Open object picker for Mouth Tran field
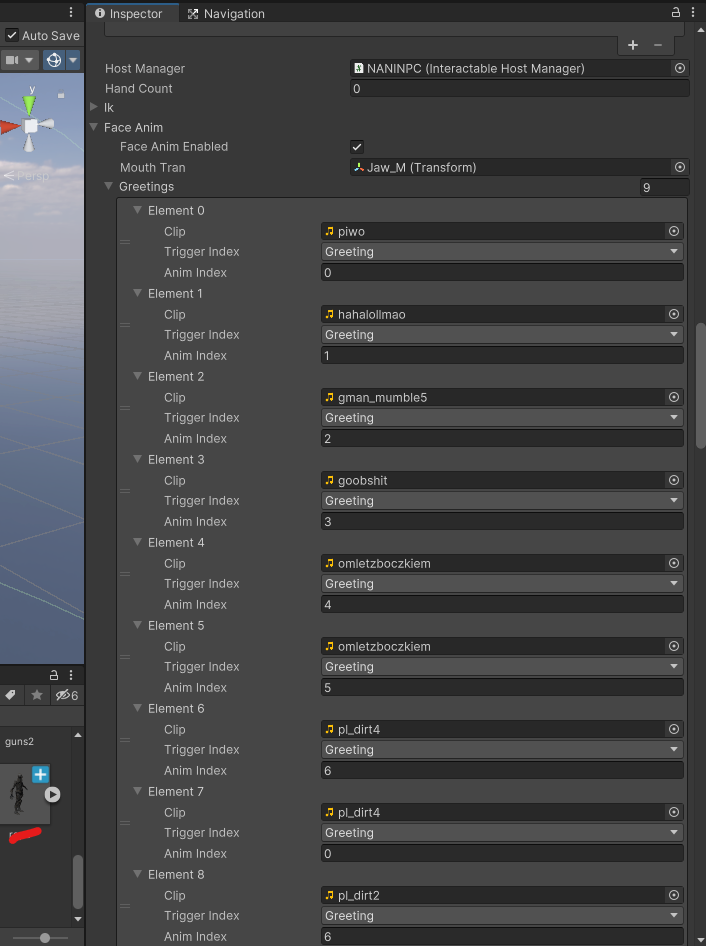706x946 pixels. click(x=679, y=167)
